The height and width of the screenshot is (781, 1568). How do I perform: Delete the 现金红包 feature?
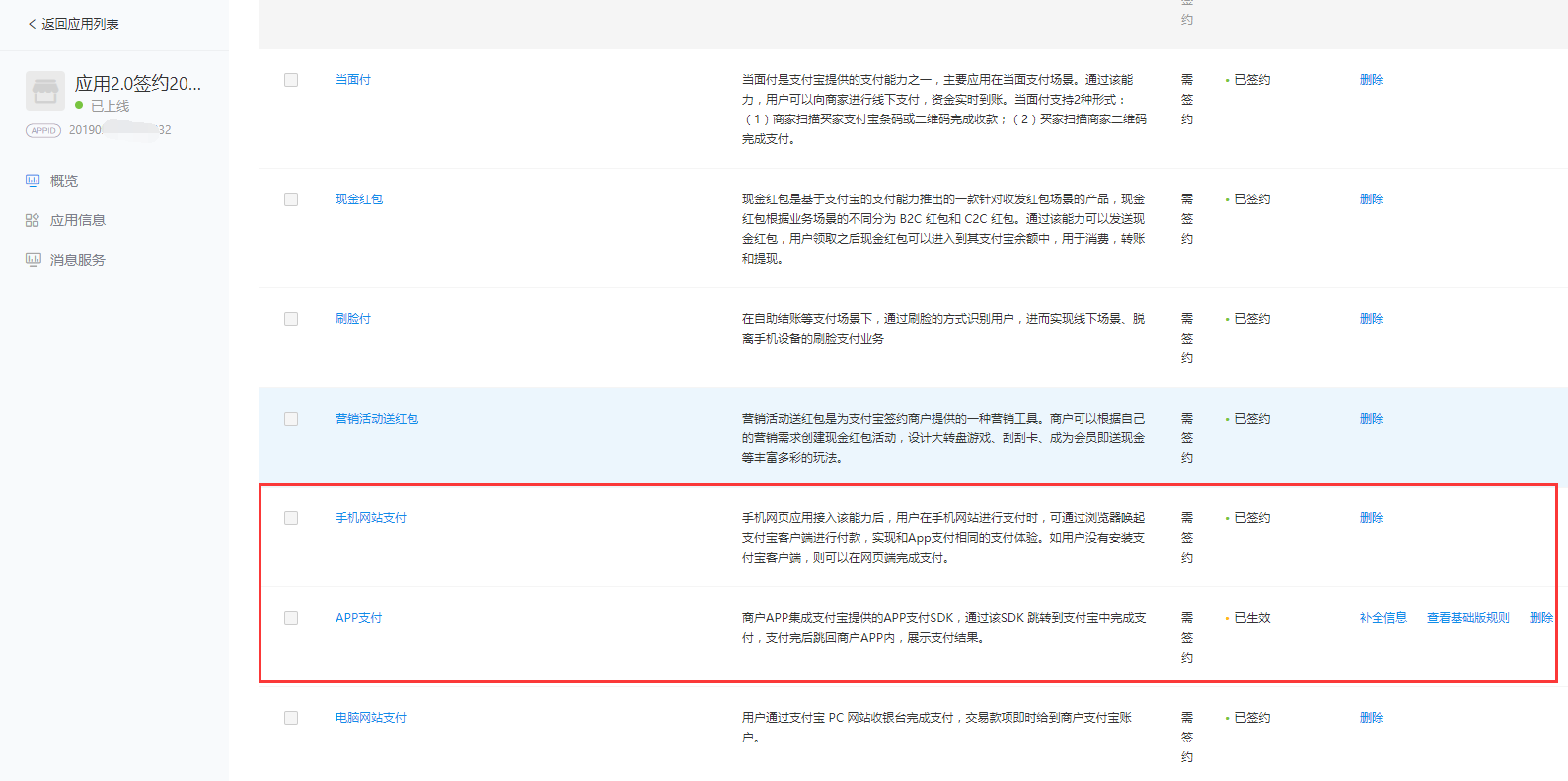point(1372,199)
